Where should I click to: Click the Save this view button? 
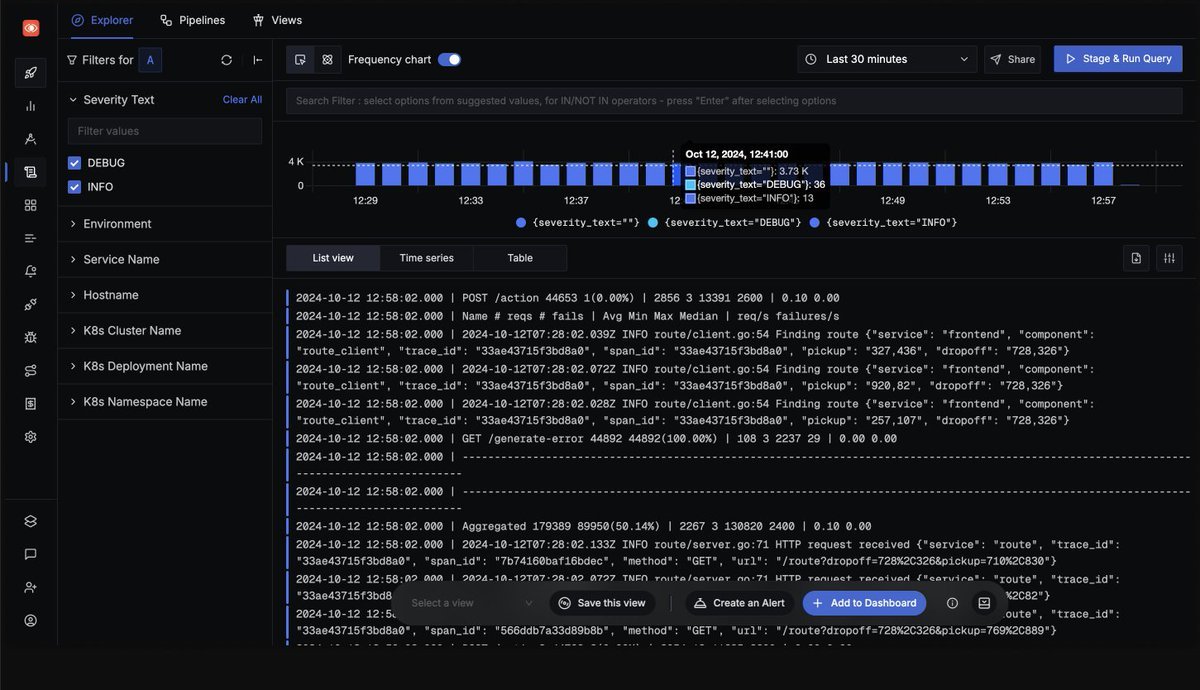(x=602, y=603)
